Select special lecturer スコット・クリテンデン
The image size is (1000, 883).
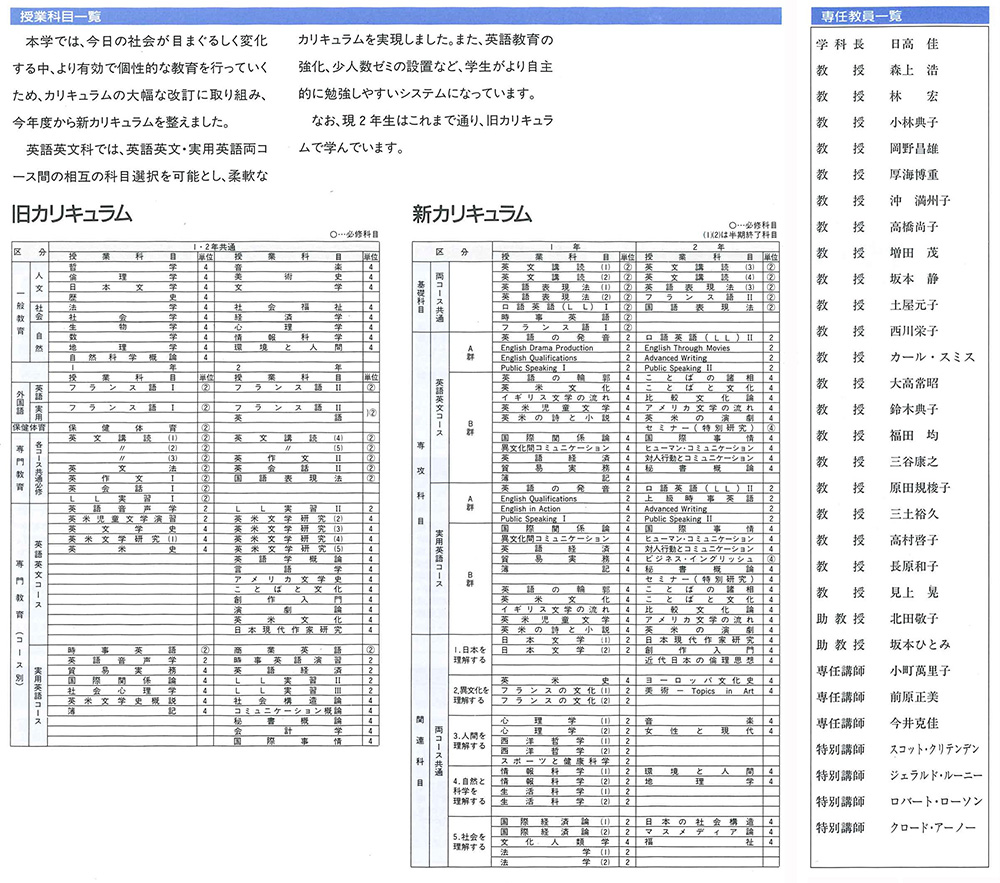point(934,750)
